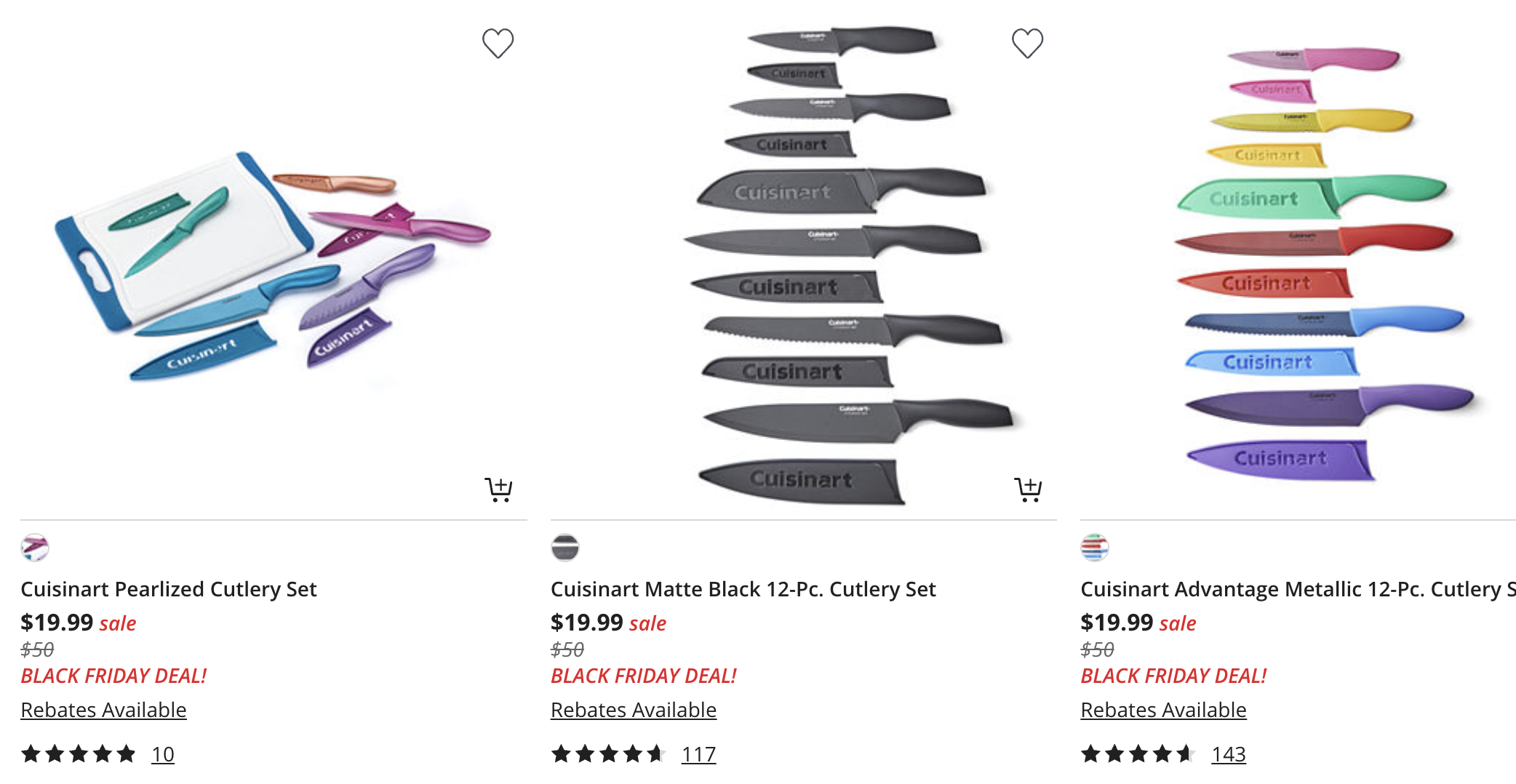Choose the multicolor Advantage Metallic swatch

[1095, 548]
